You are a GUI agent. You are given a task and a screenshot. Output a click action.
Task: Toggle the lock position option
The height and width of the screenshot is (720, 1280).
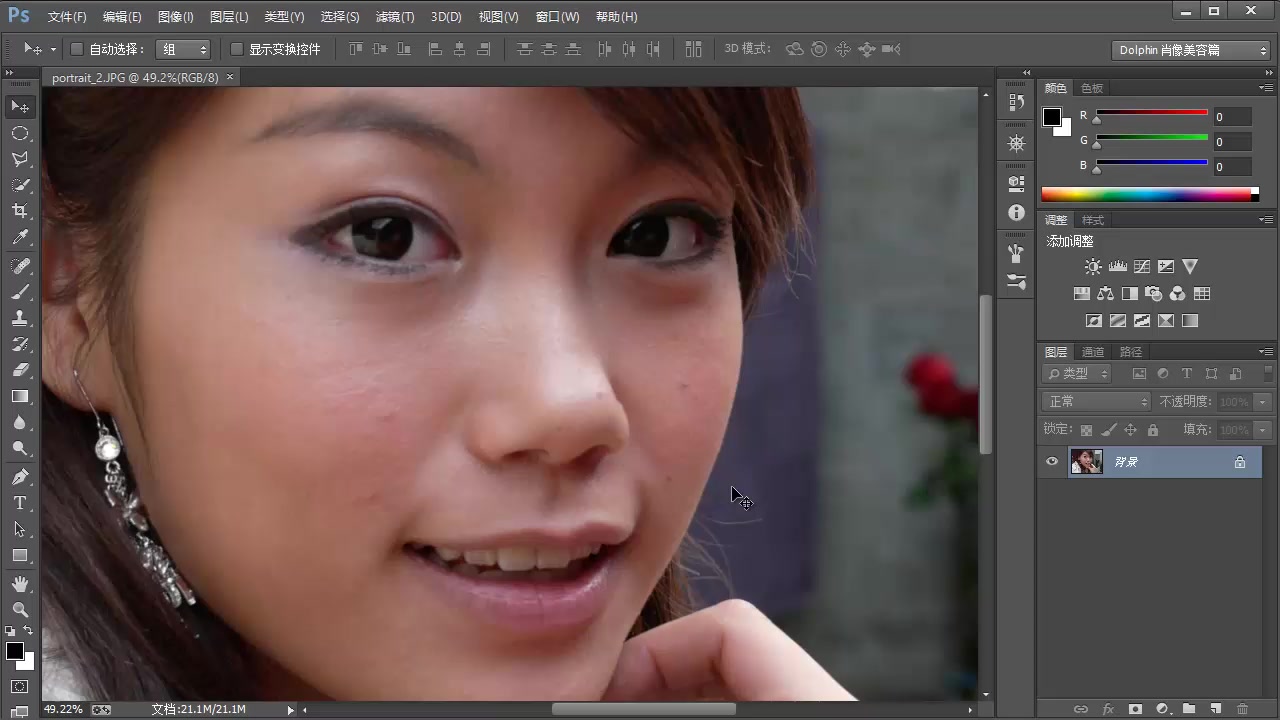click(1130, 430)
